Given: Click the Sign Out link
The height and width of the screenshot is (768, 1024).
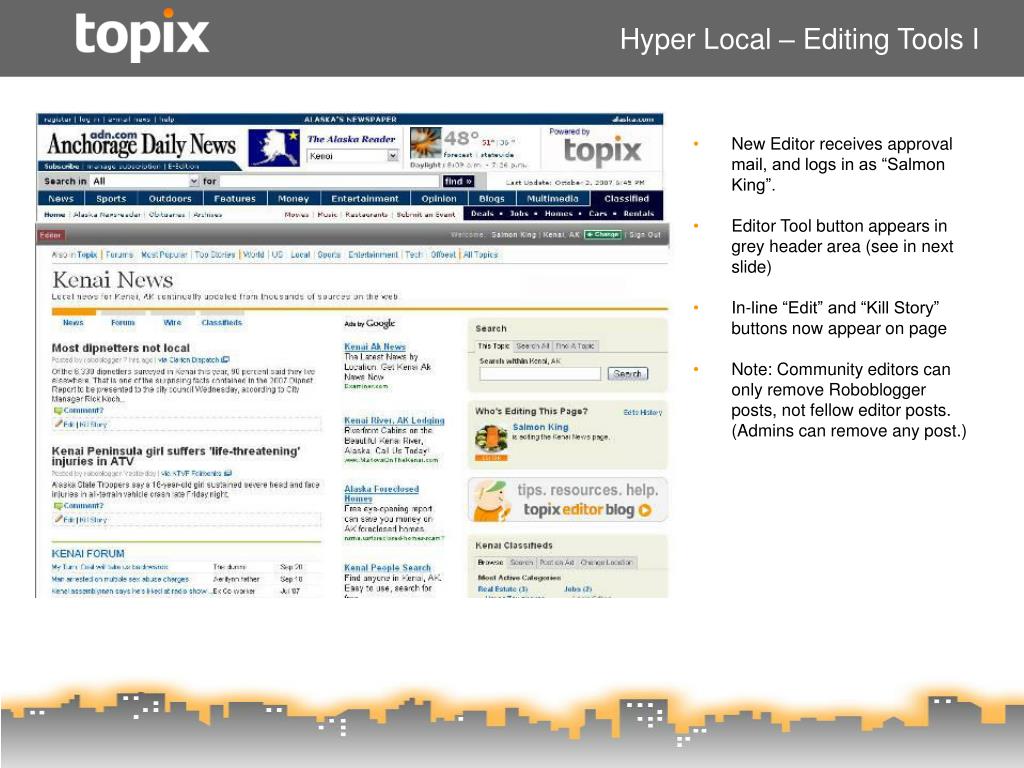Looking at the screenshot, I should [x=645, y=234].
